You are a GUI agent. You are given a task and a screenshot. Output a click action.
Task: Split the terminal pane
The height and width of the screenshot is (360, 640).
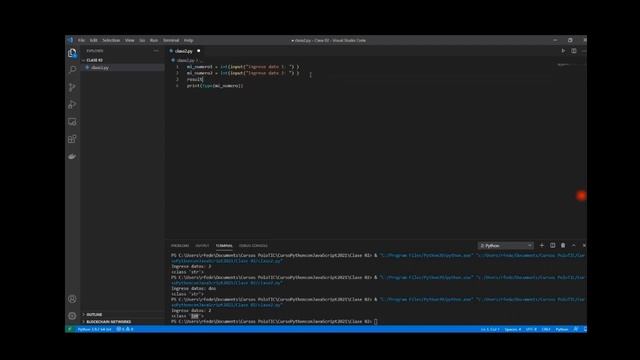(552, 245)
